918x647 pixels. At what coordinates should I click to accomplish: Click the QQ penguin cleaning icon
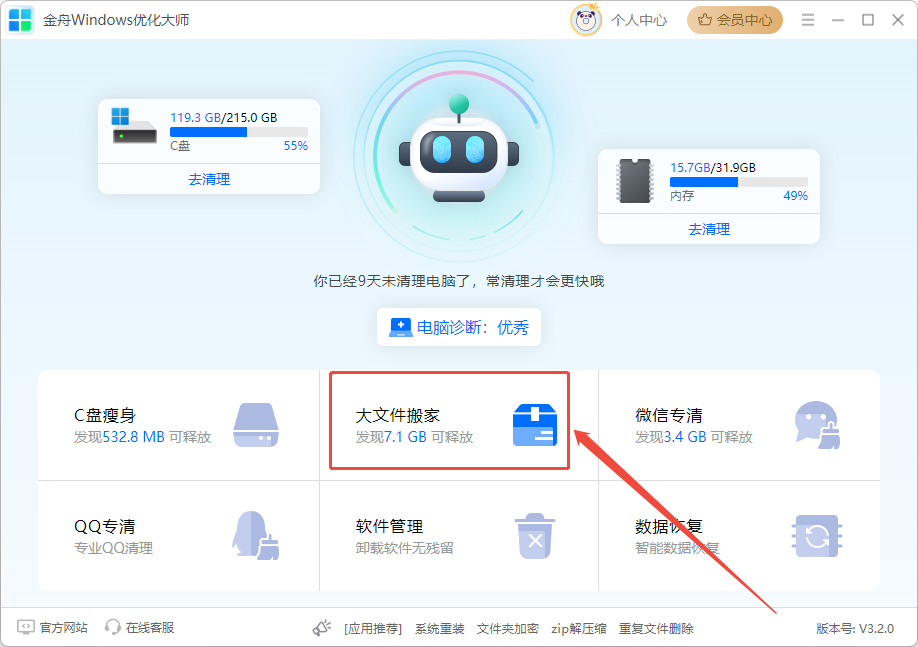coord(256,536)
